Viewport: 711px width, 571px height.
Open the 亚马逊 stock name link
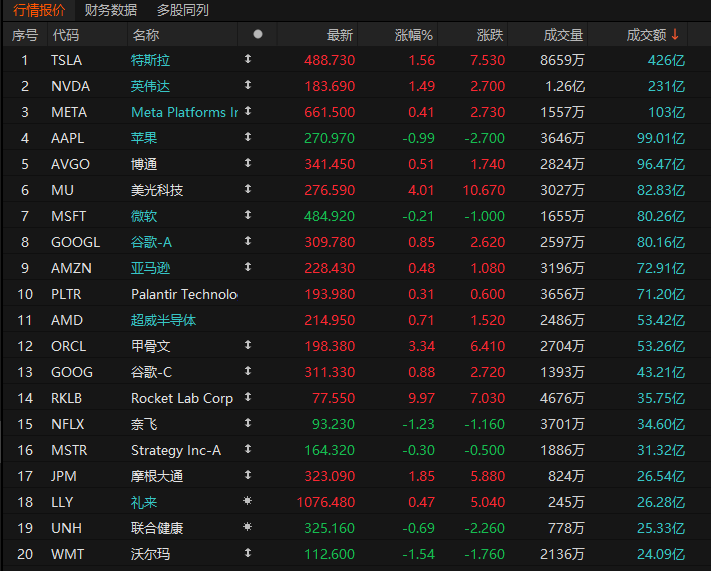[x=150, y=268]
